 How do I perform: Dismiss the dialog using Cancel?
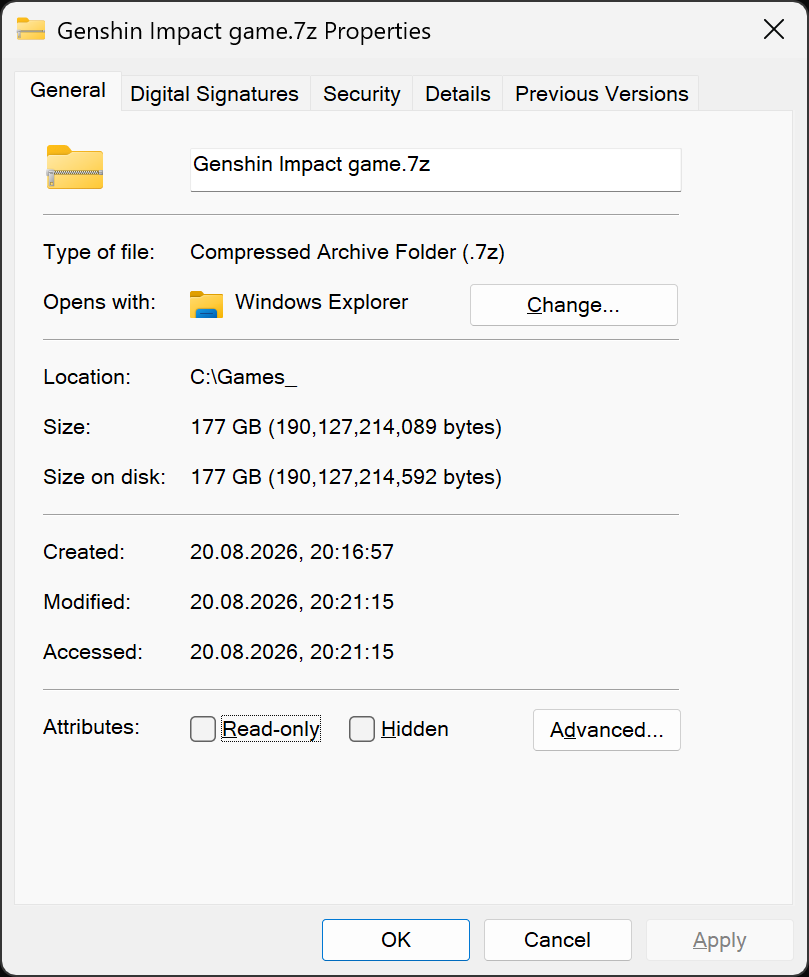[557, 940]
